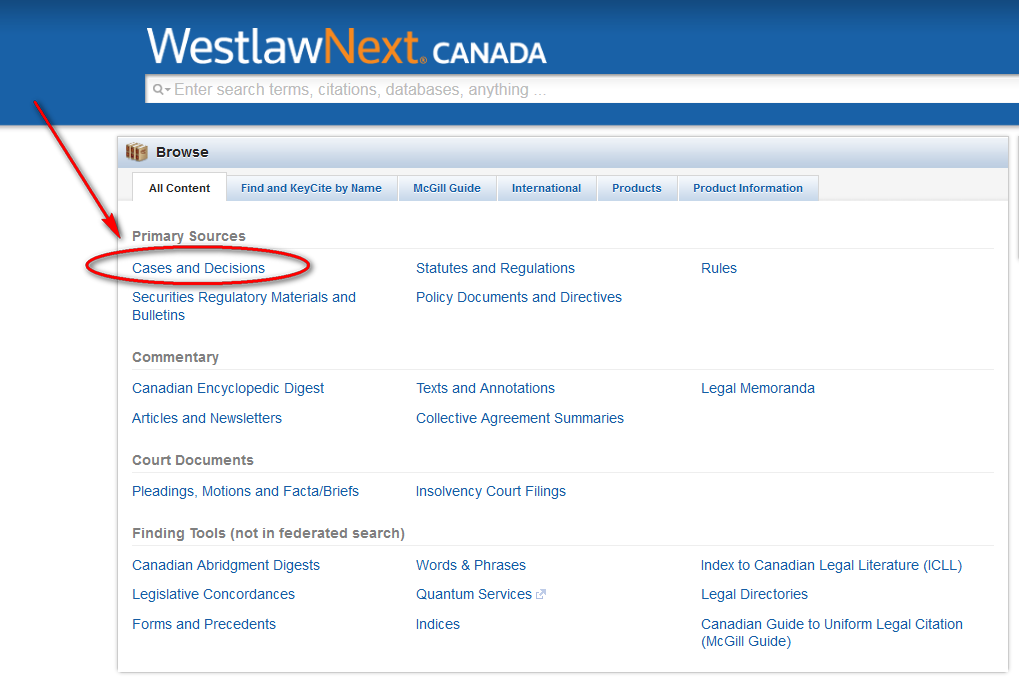Open Forms and Precedents link
The height and width of the screenshot is (678, 1019).
coord(204,624)
